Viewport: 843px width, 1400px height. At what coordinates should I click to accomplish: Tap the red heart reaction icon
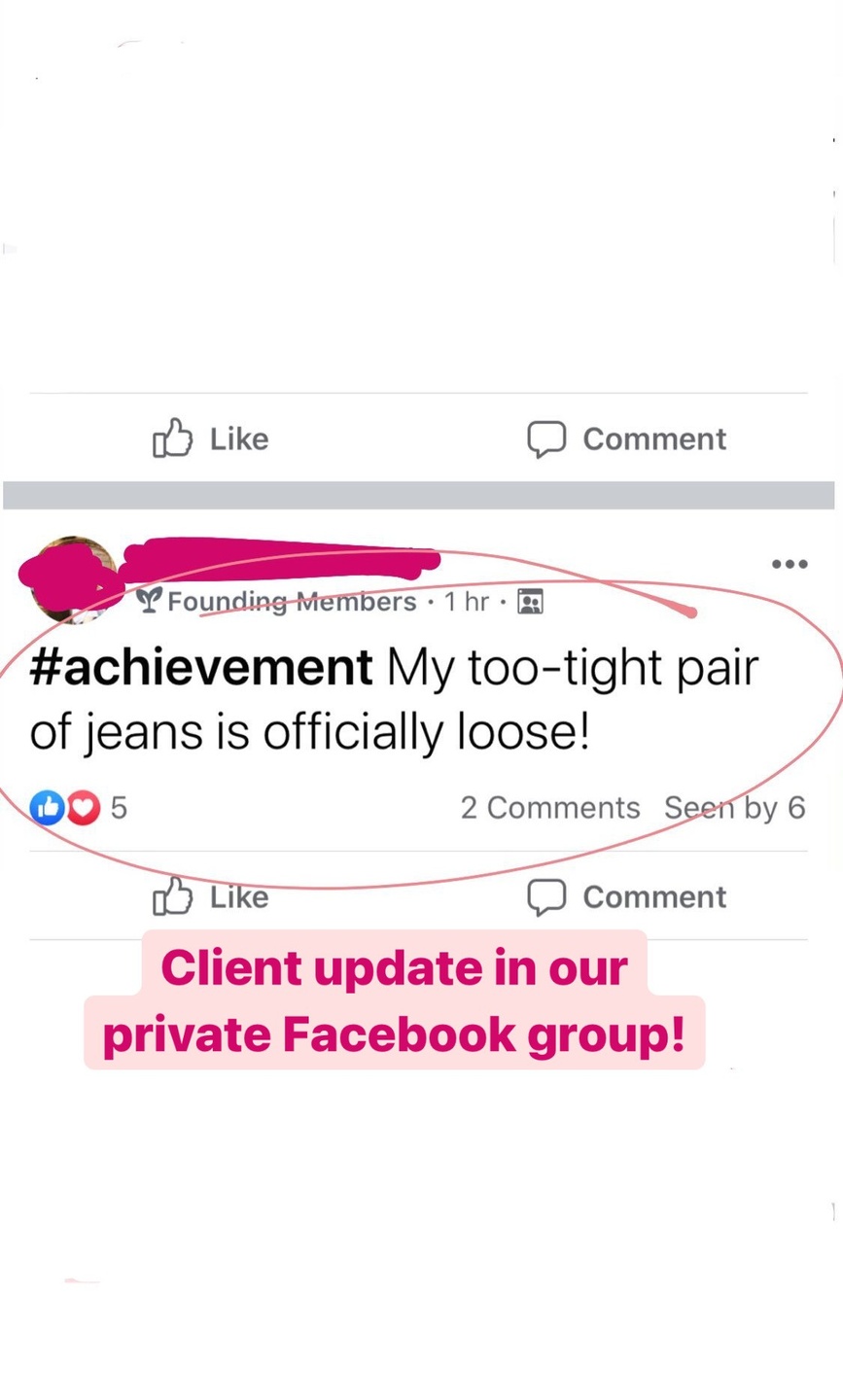83,807
